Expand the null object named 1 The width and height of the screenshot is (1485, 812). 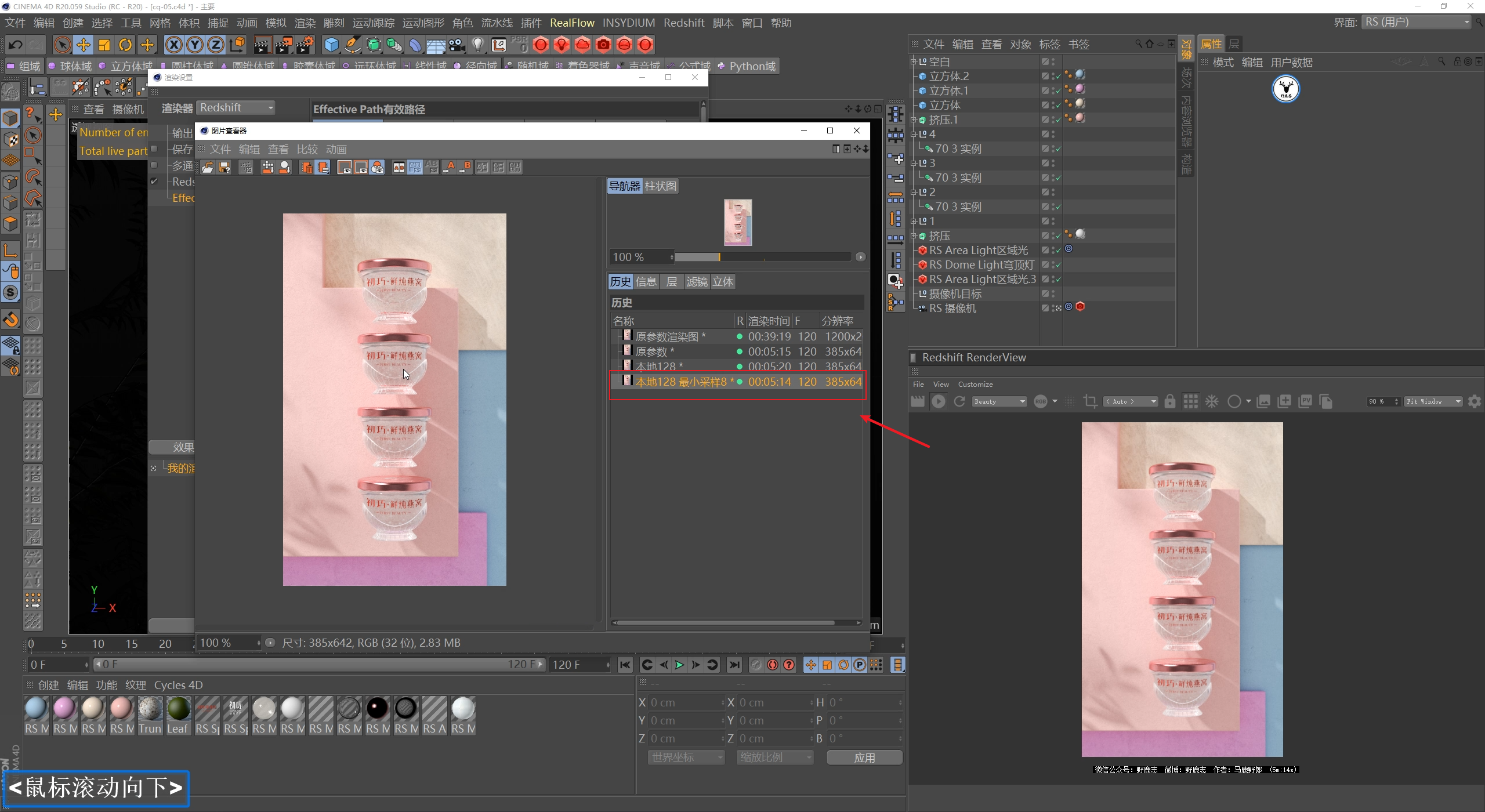click(913, 222)
